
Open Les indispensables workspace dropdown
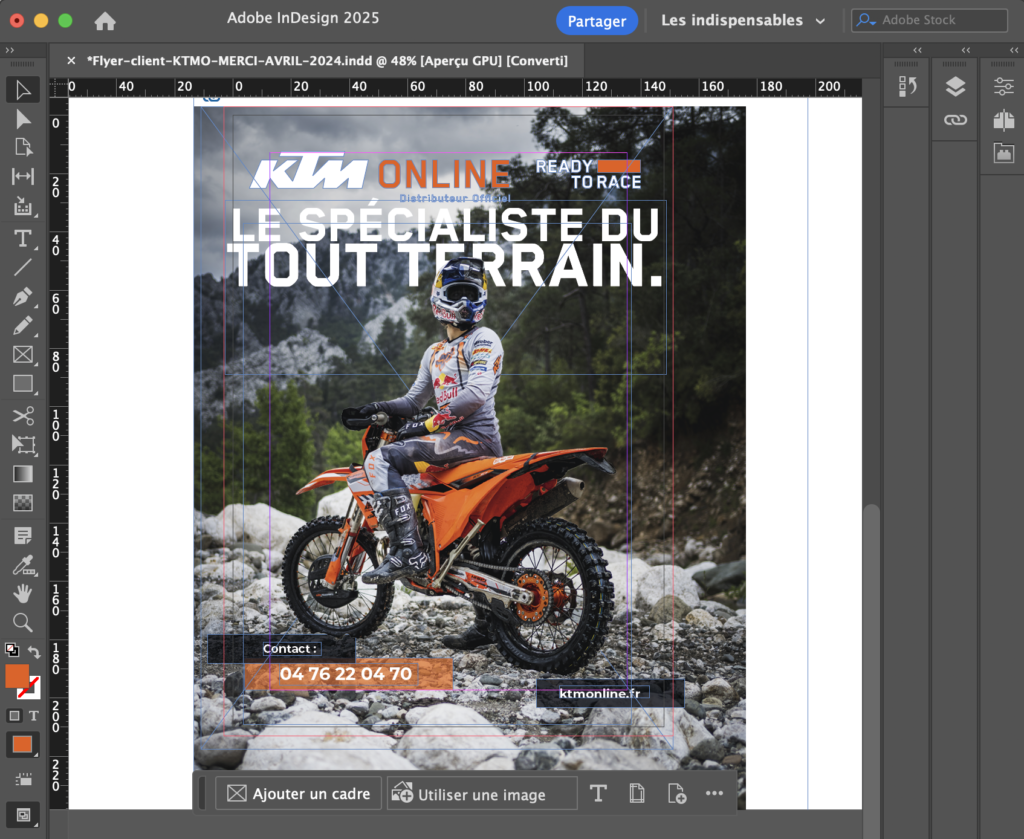click(x=743, y=20)
